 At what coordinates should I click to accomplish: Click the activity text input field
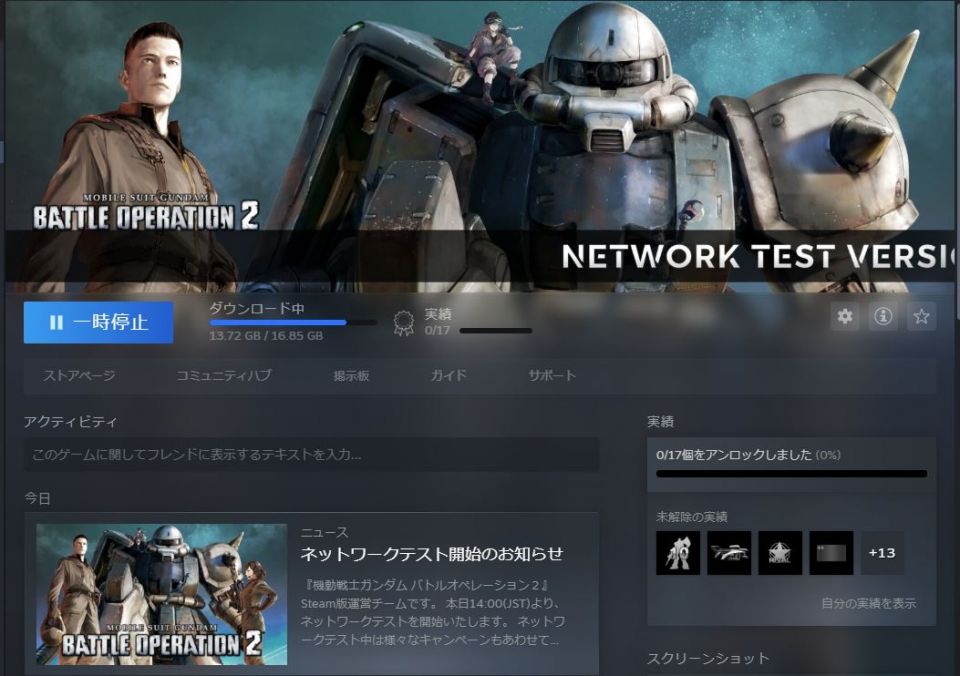tap(311, 455)
